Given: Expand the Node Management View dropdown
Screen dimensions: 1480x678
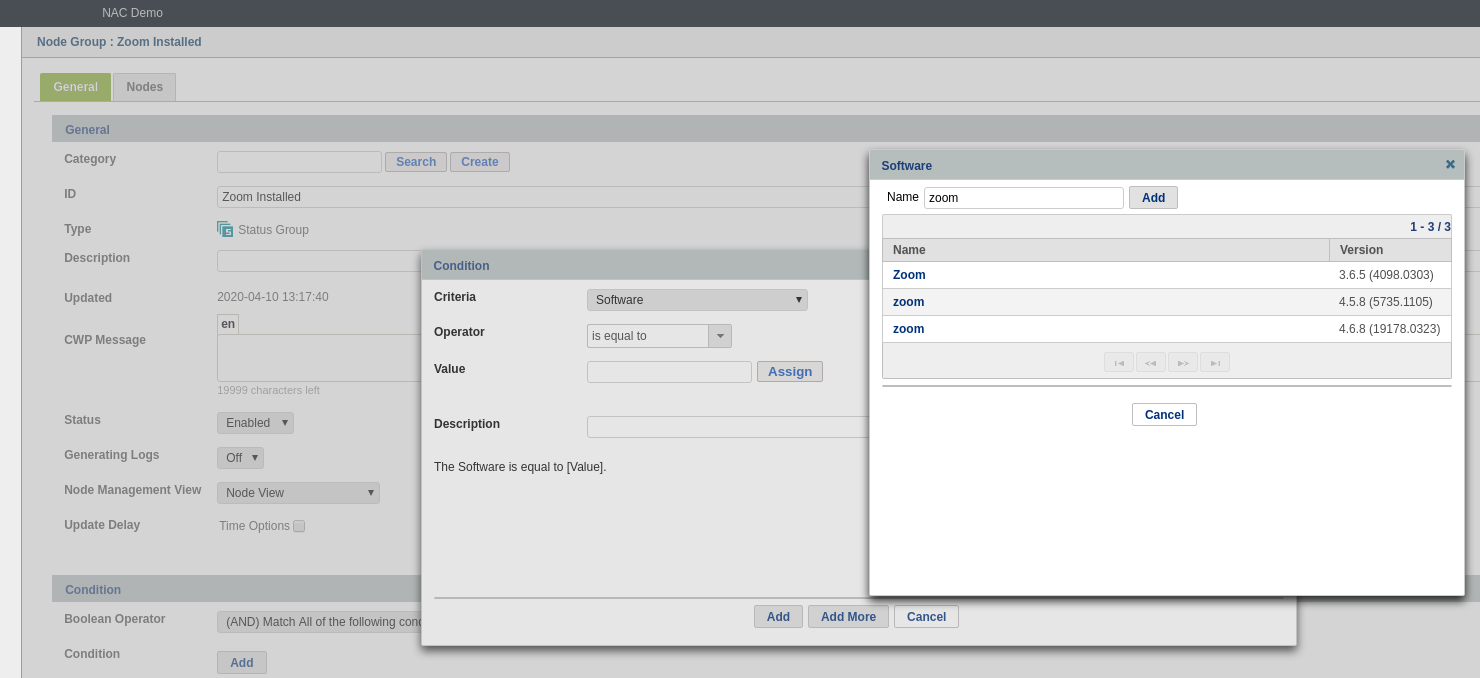Looking at the screenshot, I should tap(298, 493).
